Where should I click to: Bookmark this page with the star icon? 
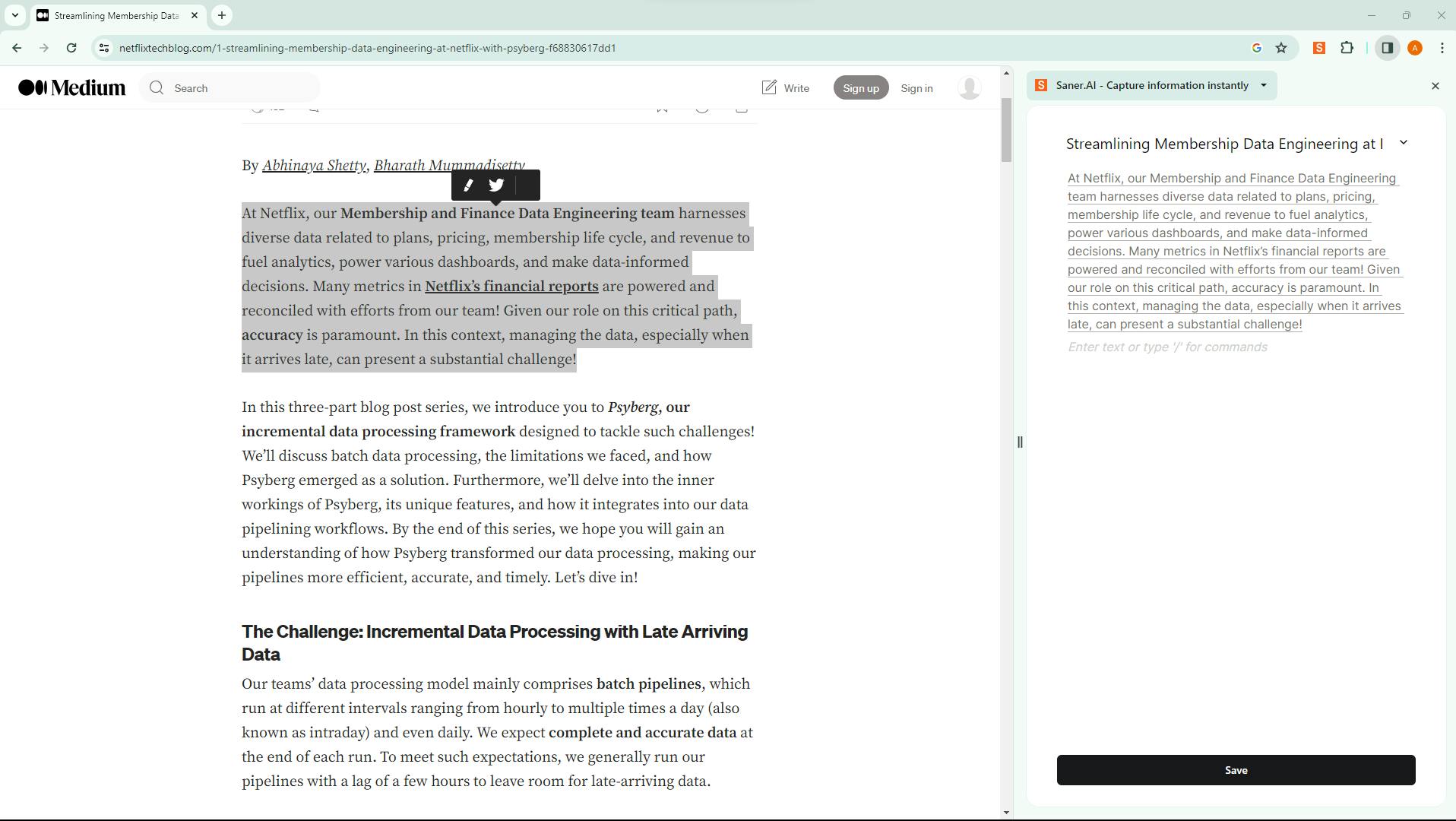click(x=1281, y=48)
